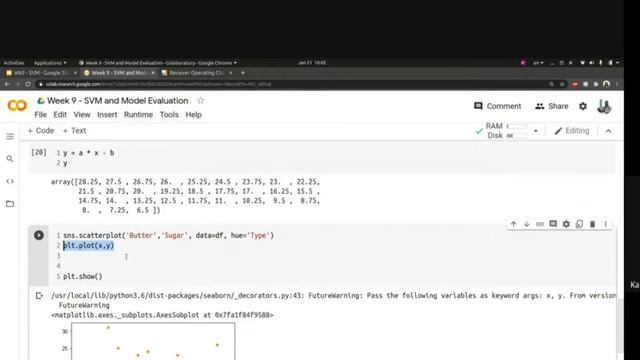
Task: Expand the RAM and Disk runtime dropdown
Action: coord(536,131)
